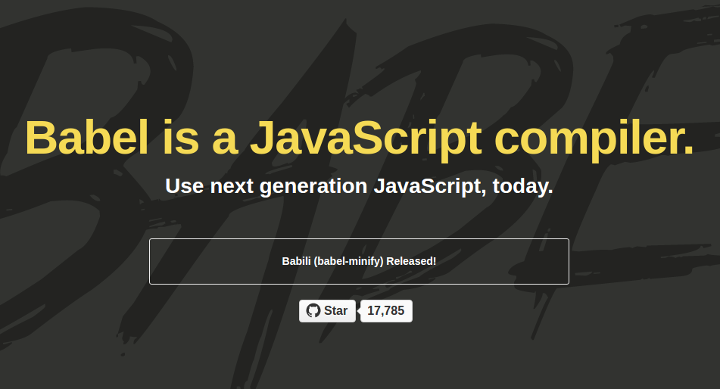Viewport: 720px width, 389px height.
Task: Click the word "compiler." in the headline
Action: (594, 140)
